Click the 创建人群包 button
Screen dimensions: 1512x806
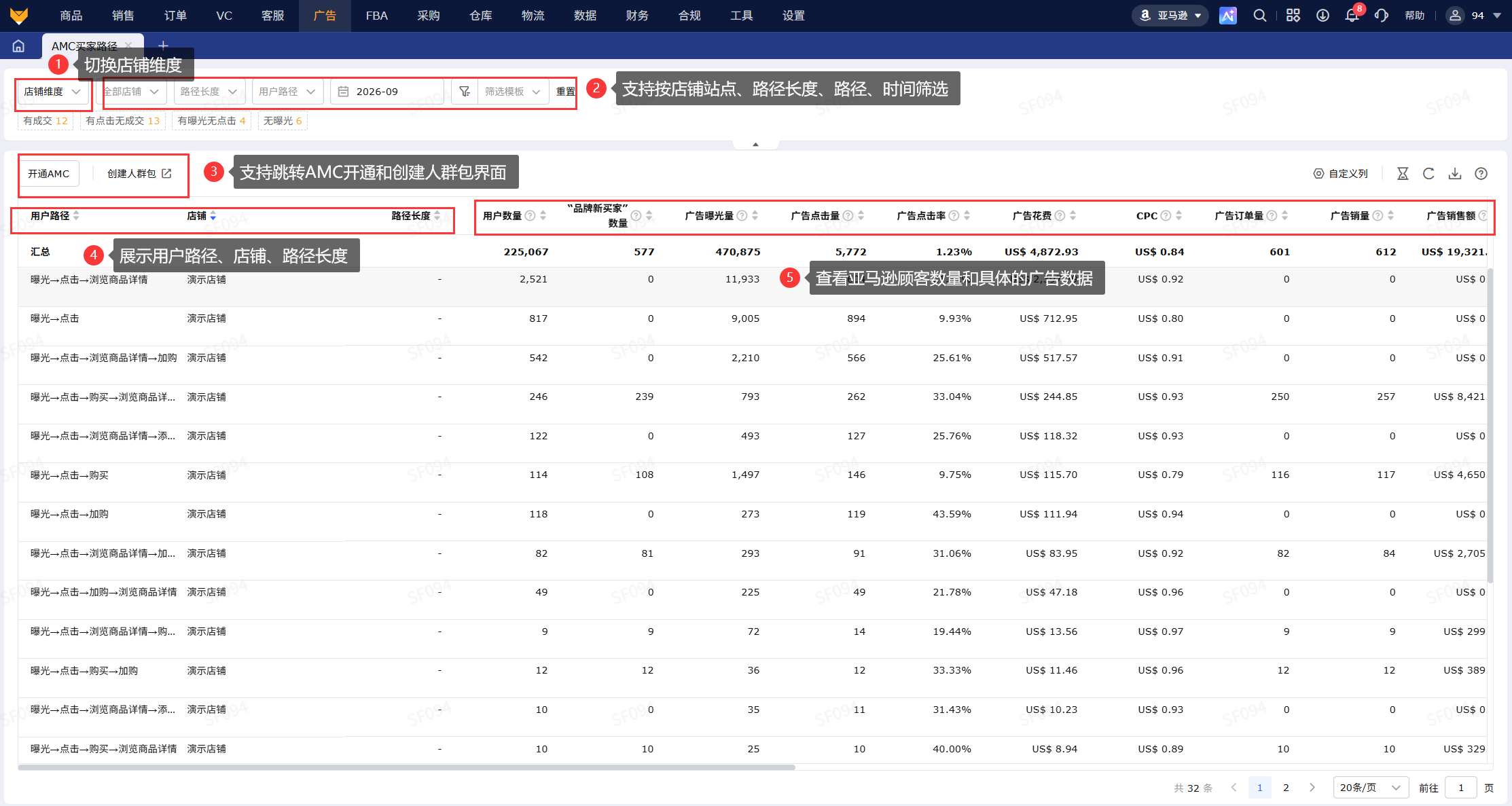139,174
